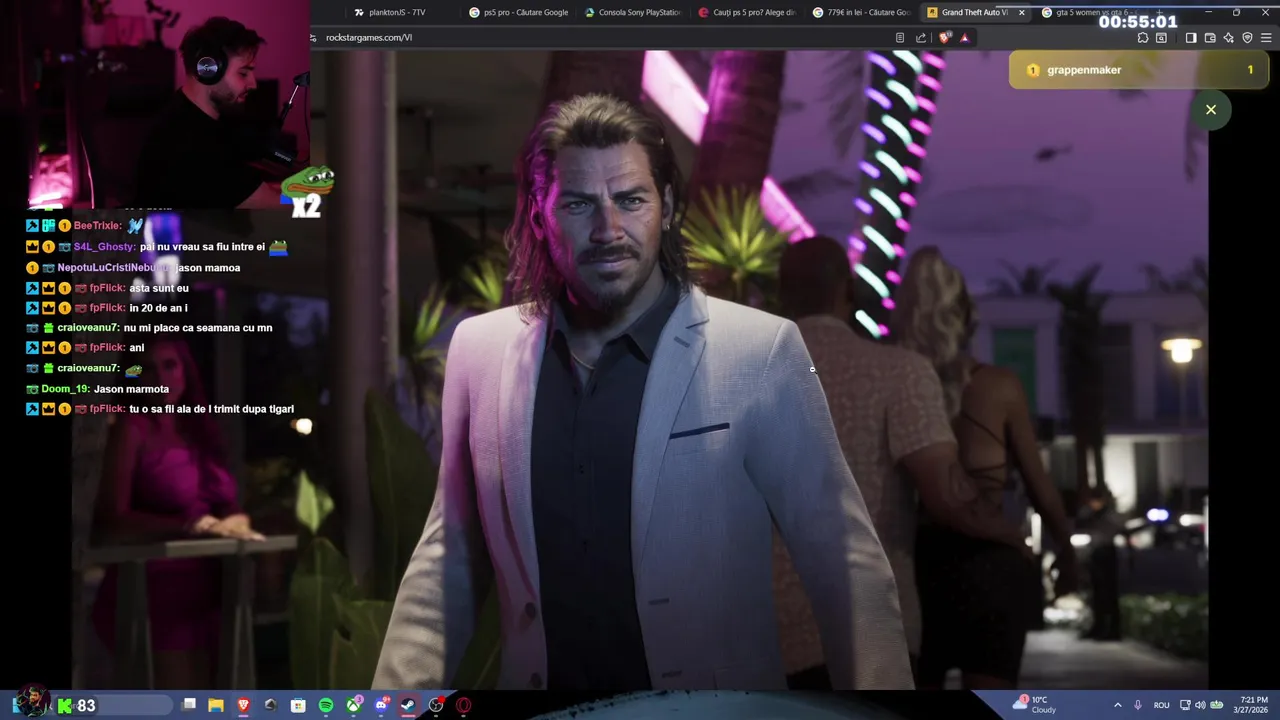
Task: Click Brave browser taskbar icon
Action: pyautogui.click(x=243, y=705)
